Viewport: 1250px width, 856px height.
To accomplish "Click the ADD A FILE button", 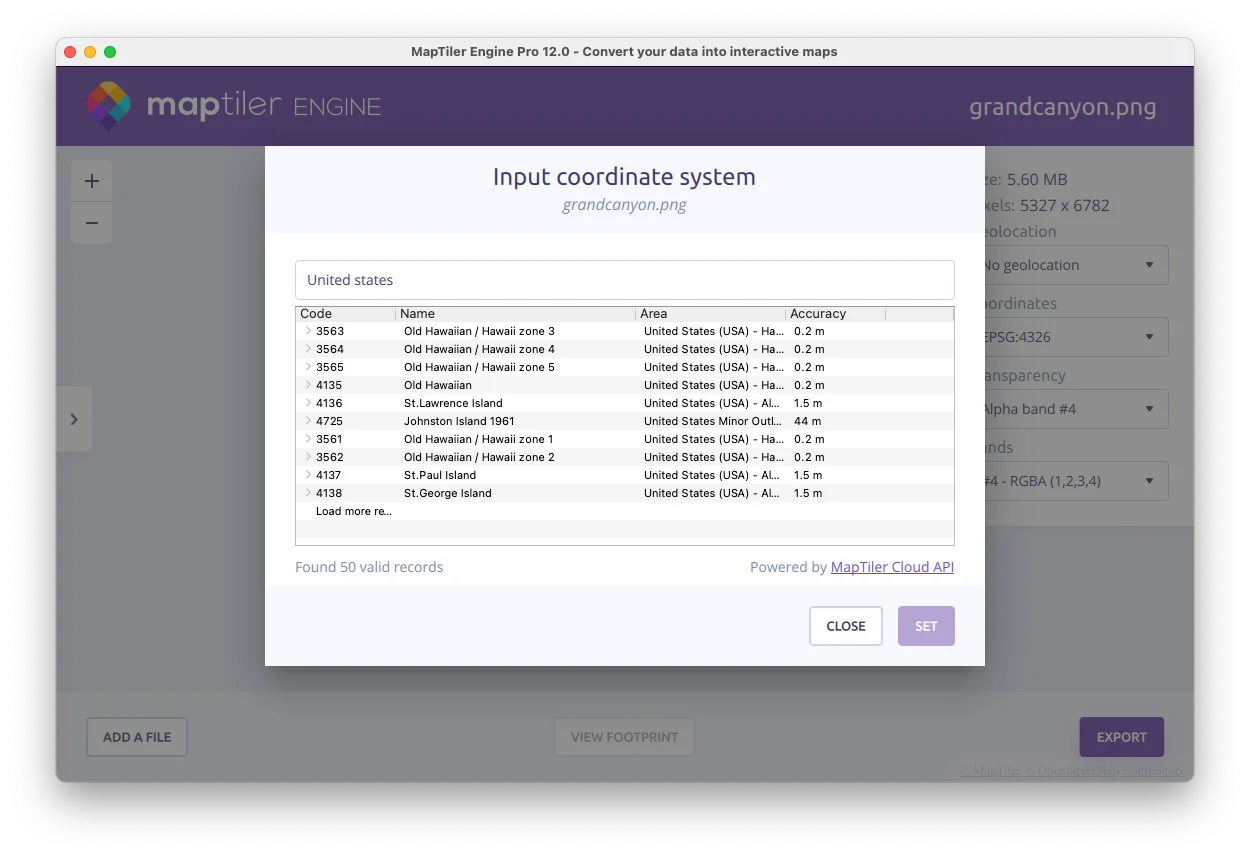I will (x=137, y=737).
